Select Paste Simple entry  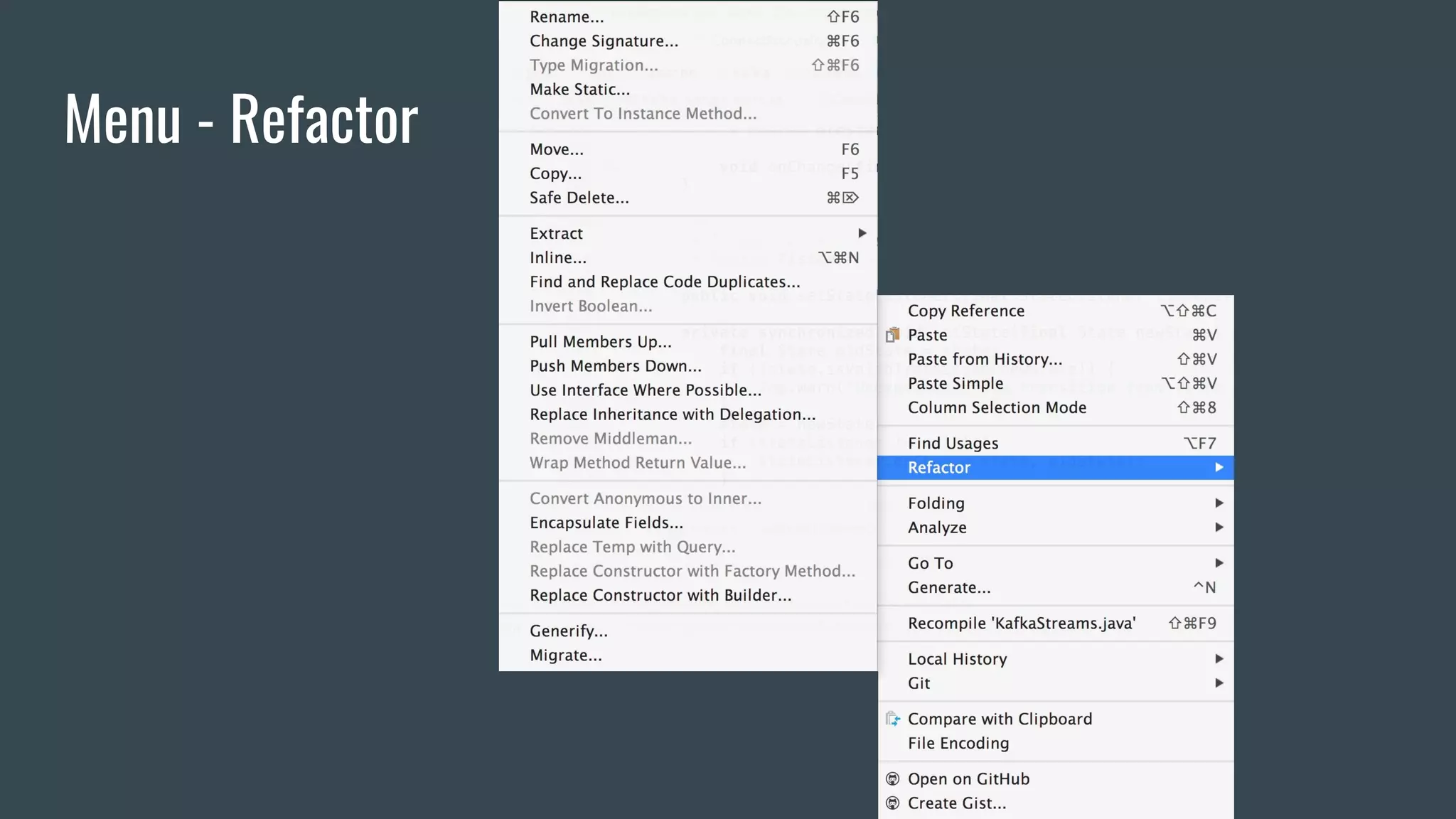[x=1056, y=383]
